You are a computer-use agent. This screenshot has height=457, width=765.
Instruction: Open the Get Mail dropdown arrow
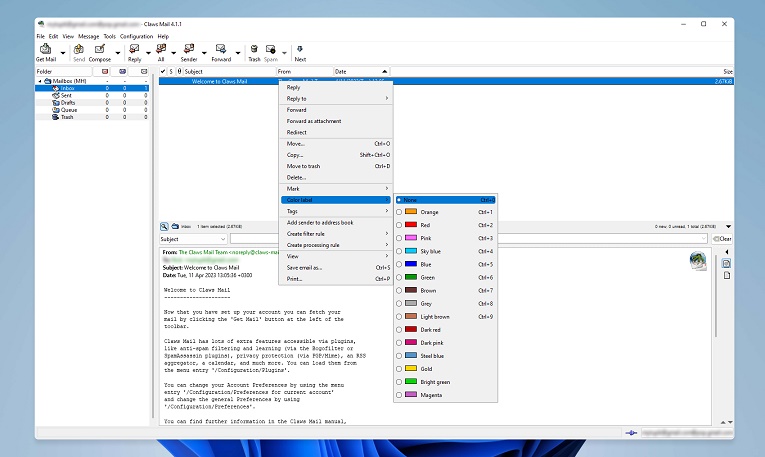pos(62,53)
